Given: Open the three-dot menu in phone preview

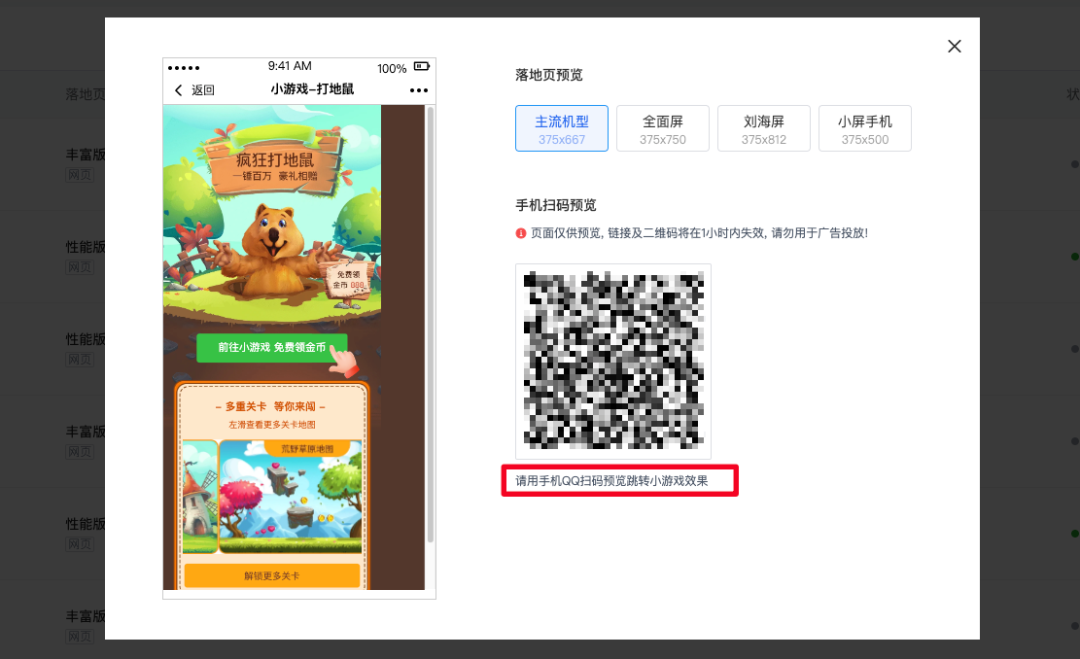Looking at the screenshot, I should [419, 90].
